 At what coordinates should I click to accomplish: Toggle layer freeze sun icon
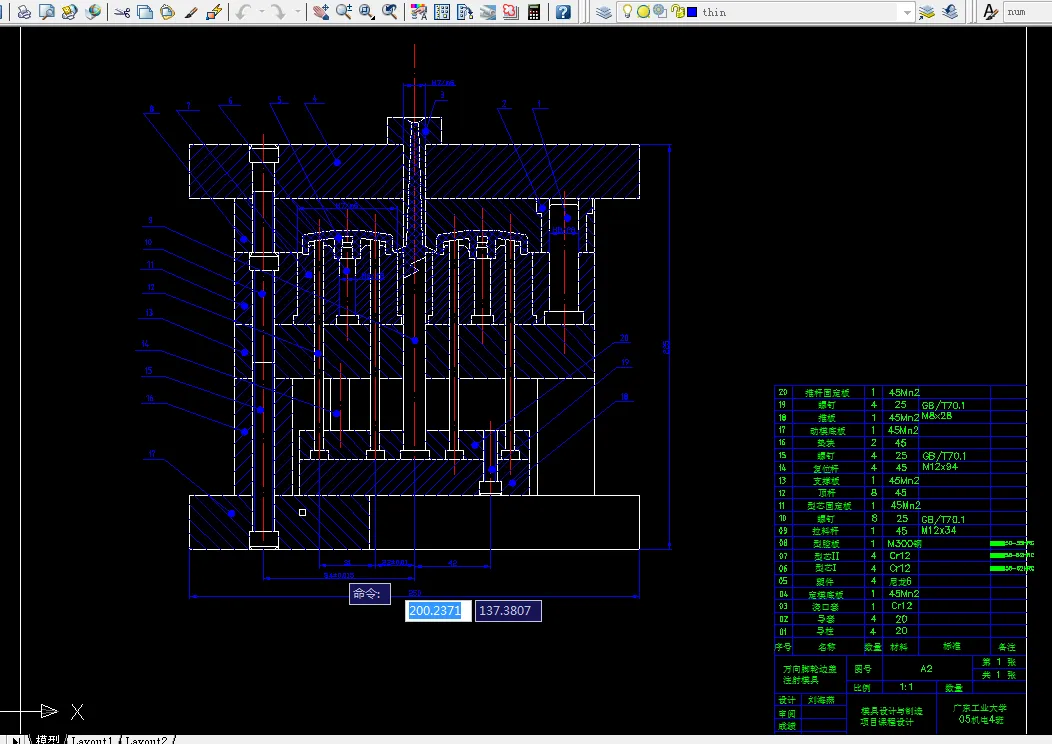click(643, 12)
